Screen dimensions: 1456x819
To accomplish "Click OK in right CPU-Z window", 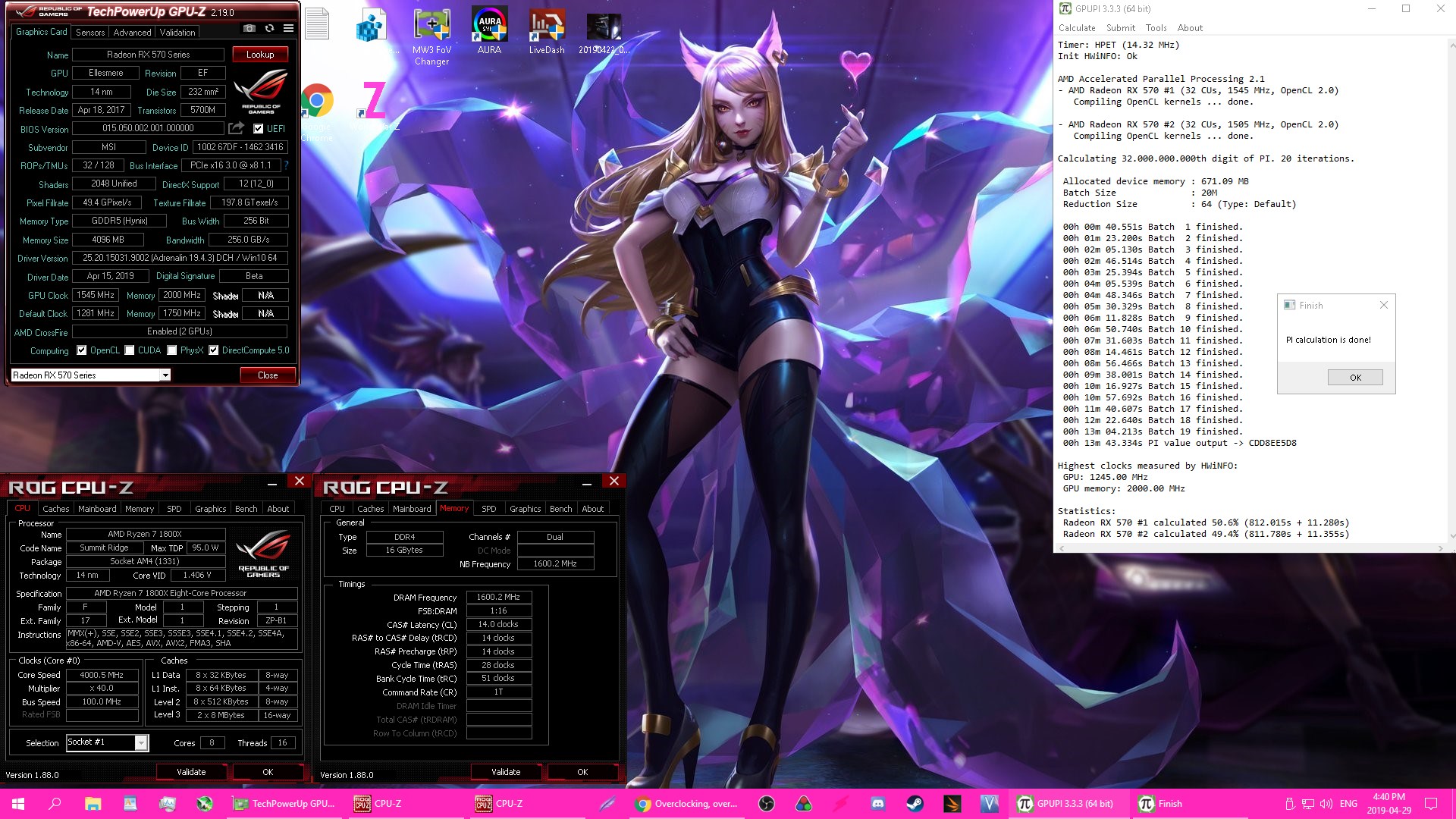I will pyautogui.click(x=582, y=772).
